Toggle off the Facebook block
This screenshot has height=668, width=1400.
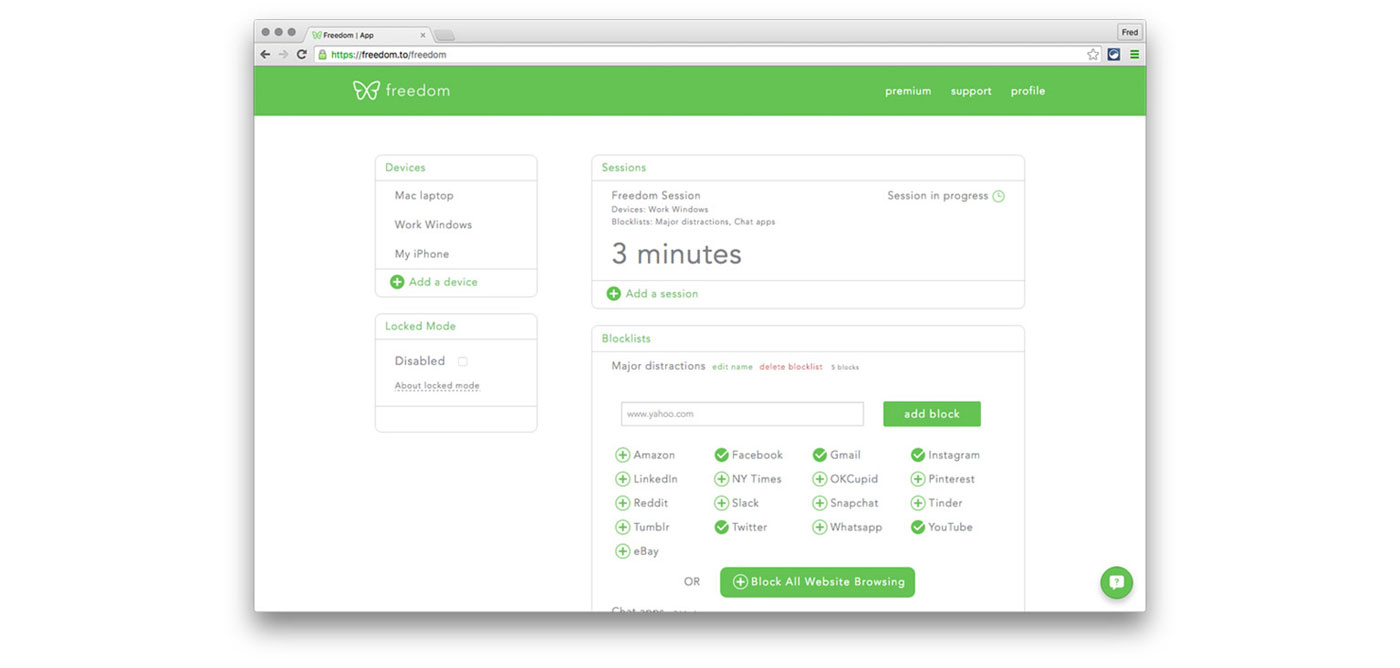(721, 454)
